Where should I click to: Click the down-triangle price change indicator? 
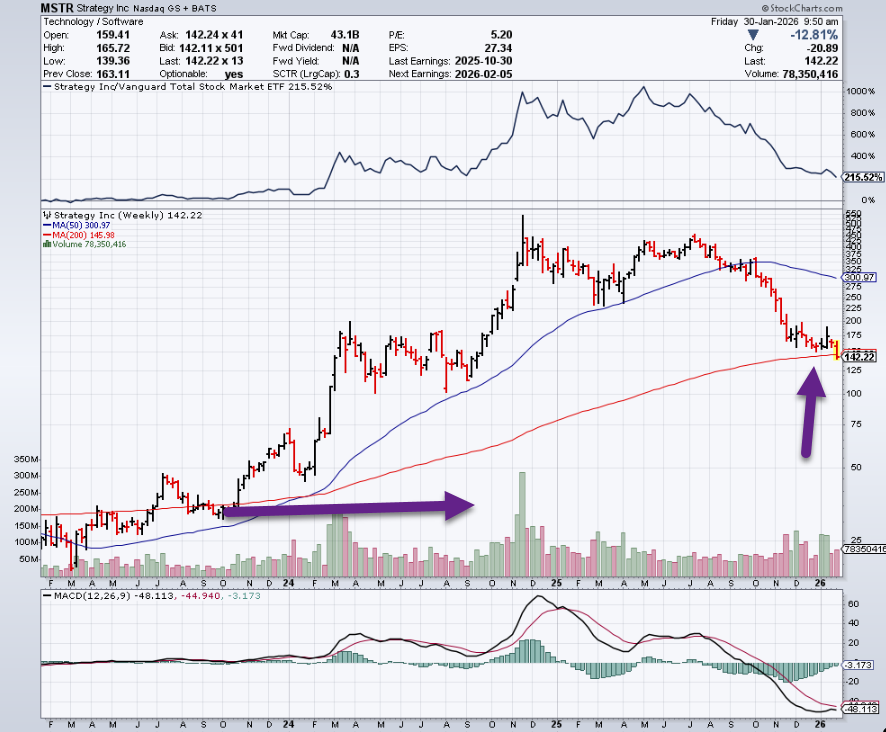[x=766, y=35]
